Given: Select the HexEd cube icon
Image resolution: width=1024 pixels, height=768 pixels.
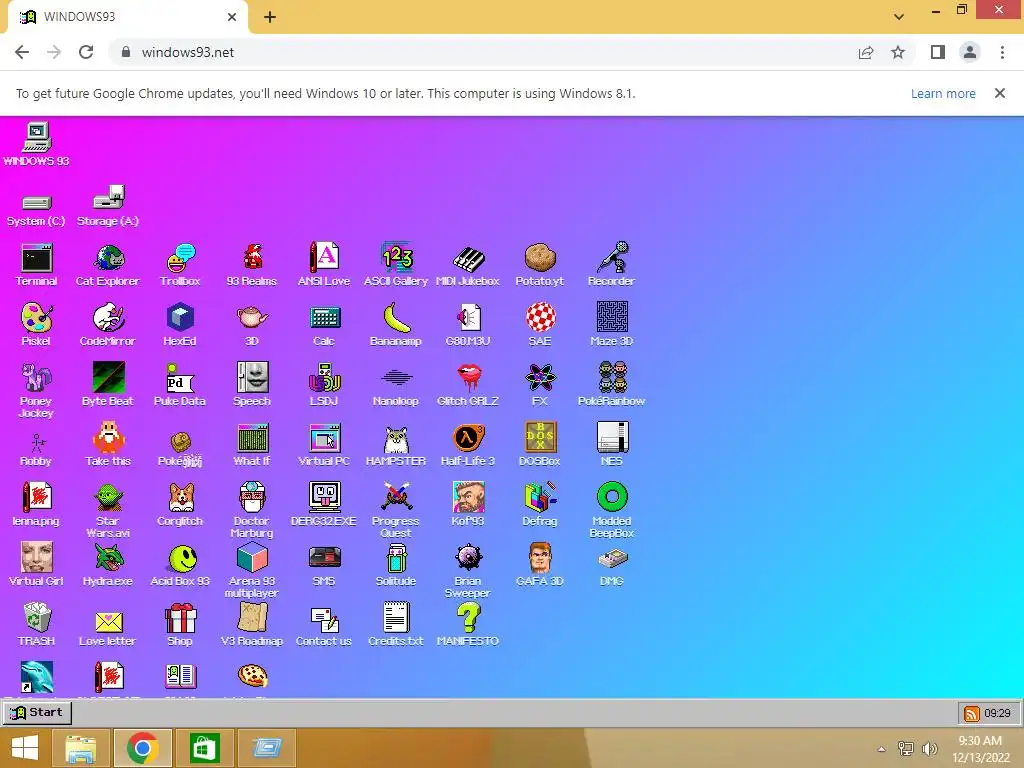Looking at the screenshot, I should [x=180, y=325].
